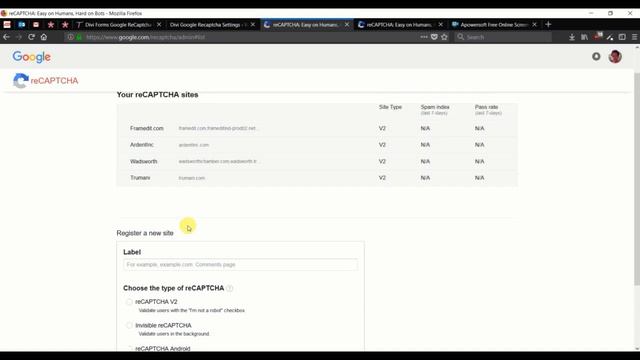Image resolution: width=640 pixels, height=360 pixels.
Task: Click the Label text input field
Action: [x=240, y=264]
